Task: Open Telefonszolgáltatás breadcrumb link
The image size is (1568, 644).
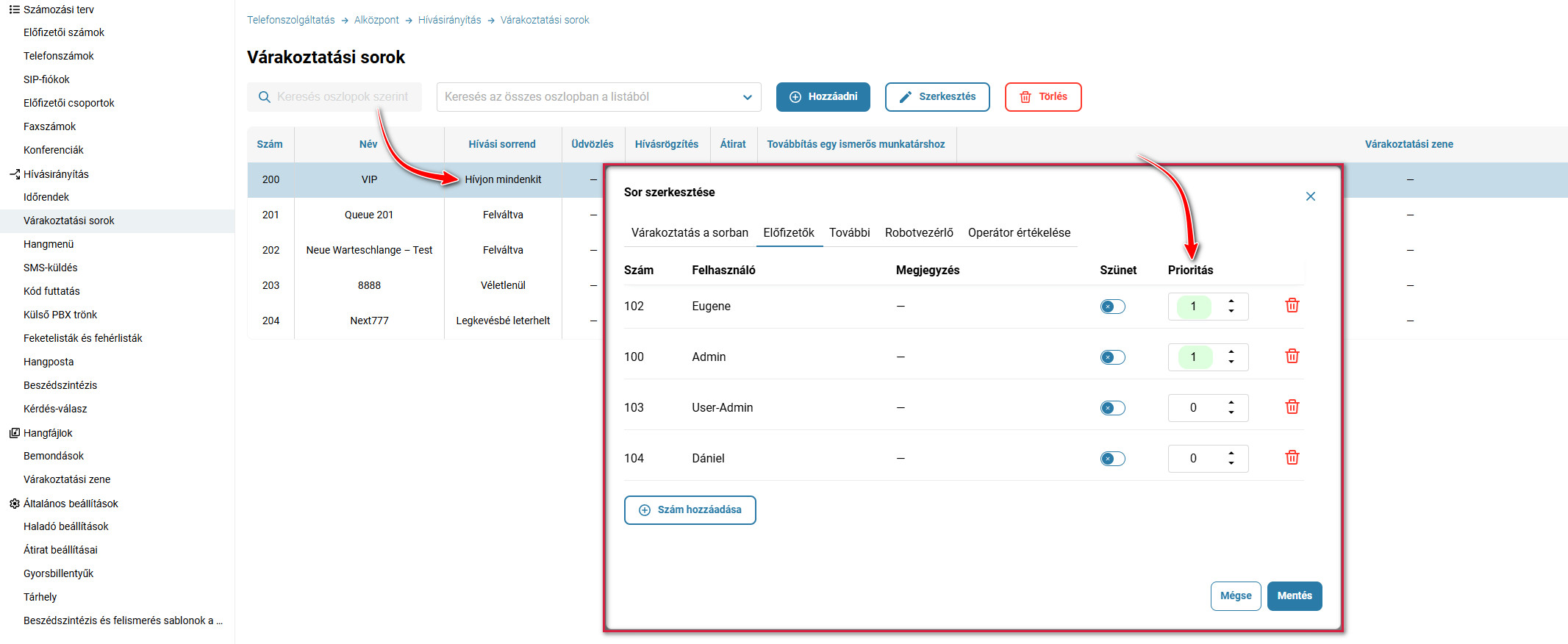Action: [290, 20]
